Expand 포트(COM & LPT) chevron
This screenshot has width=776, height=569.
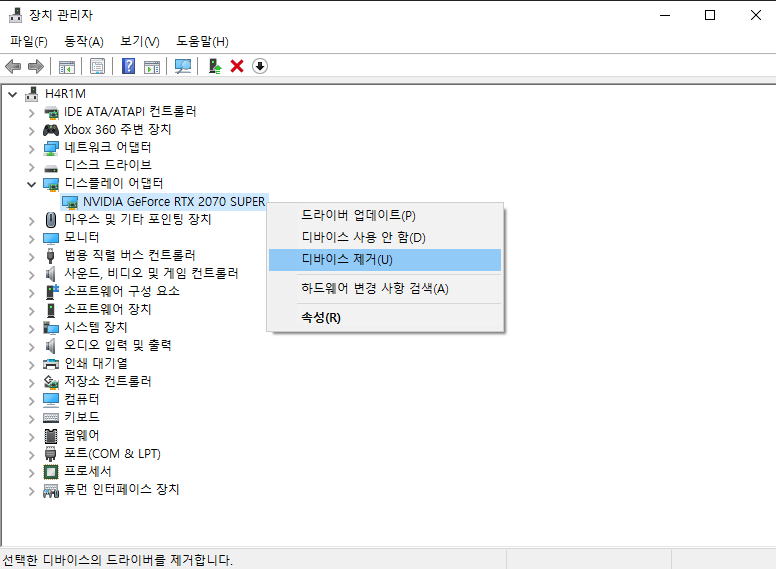point(32,455)
